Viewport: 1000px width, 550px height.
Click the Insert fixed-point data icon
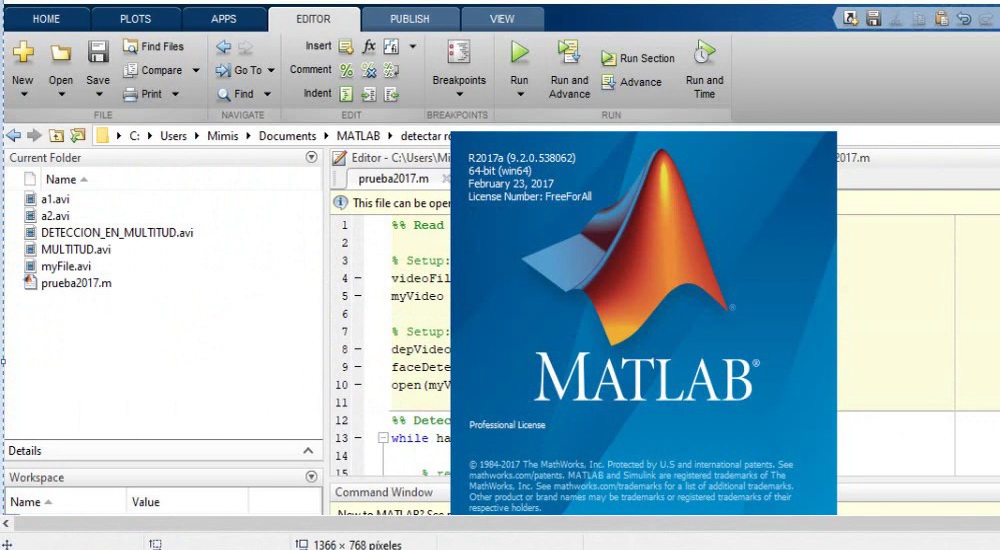pos(391,46)
